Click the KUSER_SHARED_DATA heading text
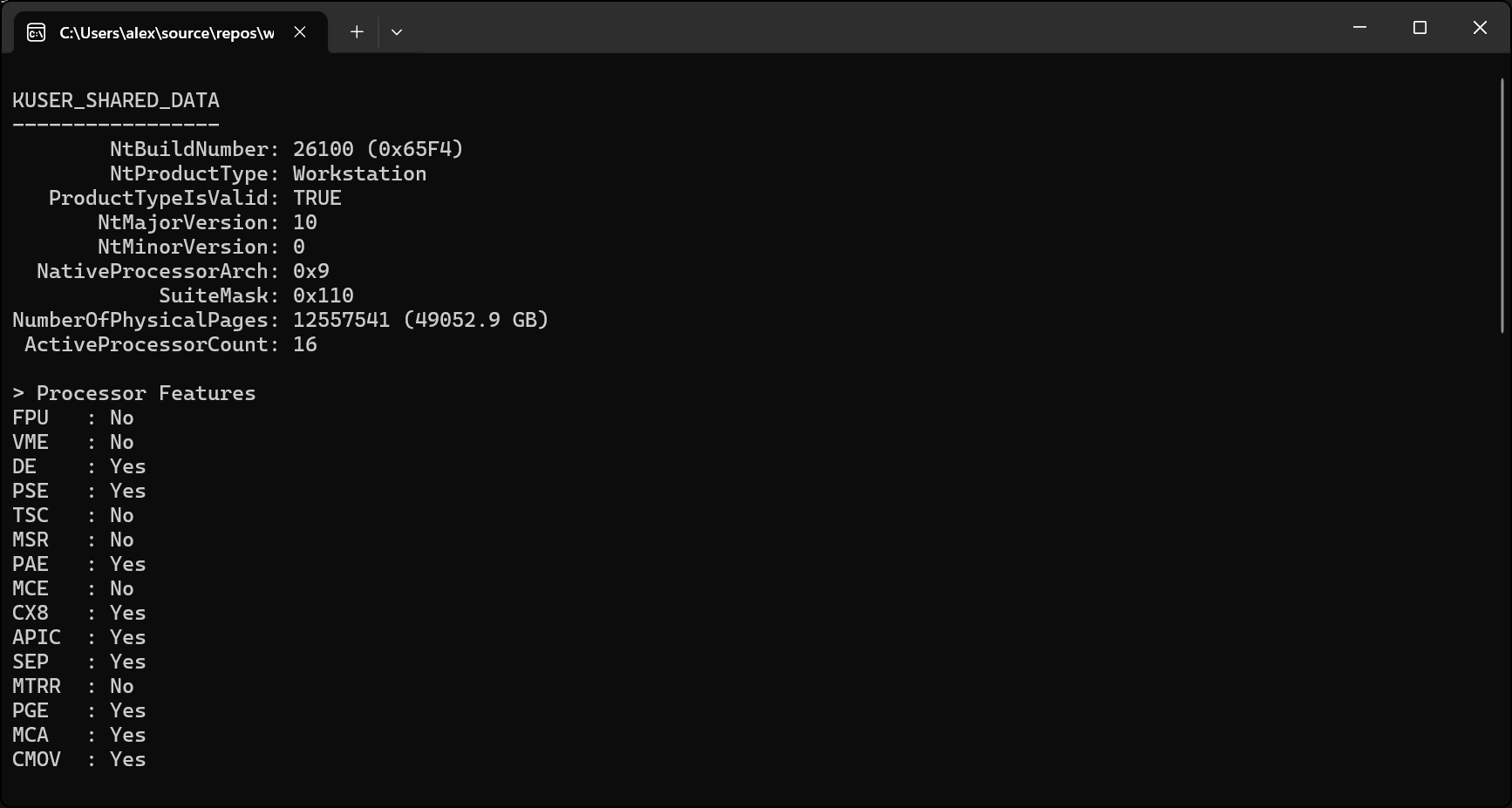This screenshot has width=1512, height=808. pyautogui.click(x=116, y=100)
